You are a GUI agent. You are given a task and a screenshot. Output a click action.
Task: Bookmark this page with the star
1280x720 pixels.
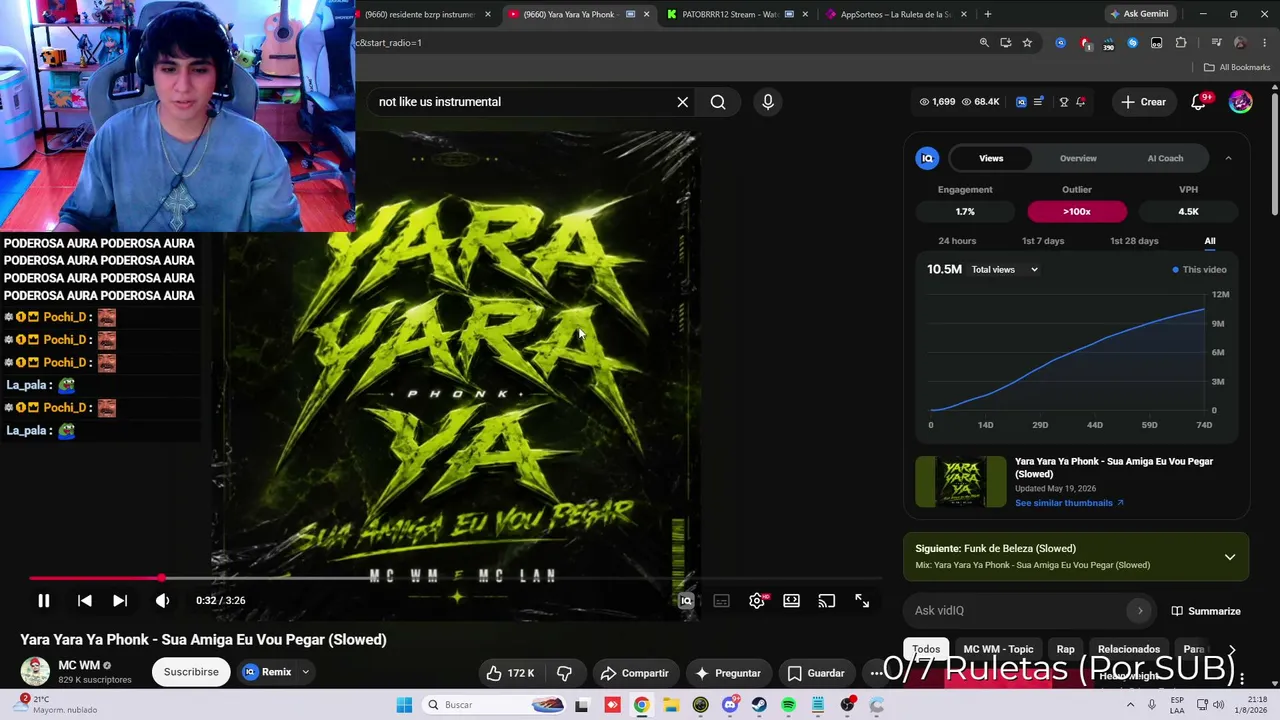coord(1027,43)
